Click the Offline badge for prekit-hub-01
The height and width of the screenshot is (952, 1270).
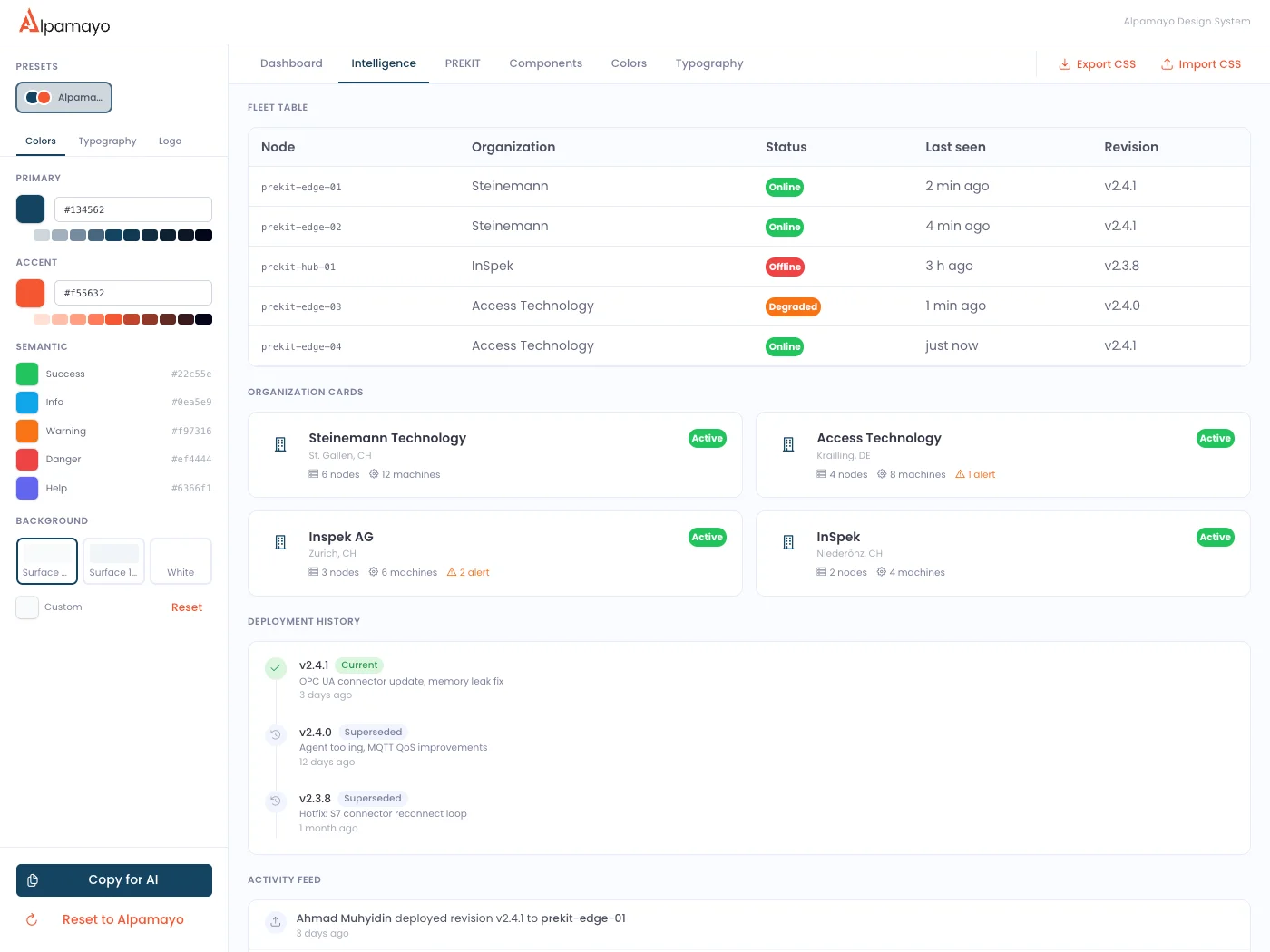pos(786,267)
